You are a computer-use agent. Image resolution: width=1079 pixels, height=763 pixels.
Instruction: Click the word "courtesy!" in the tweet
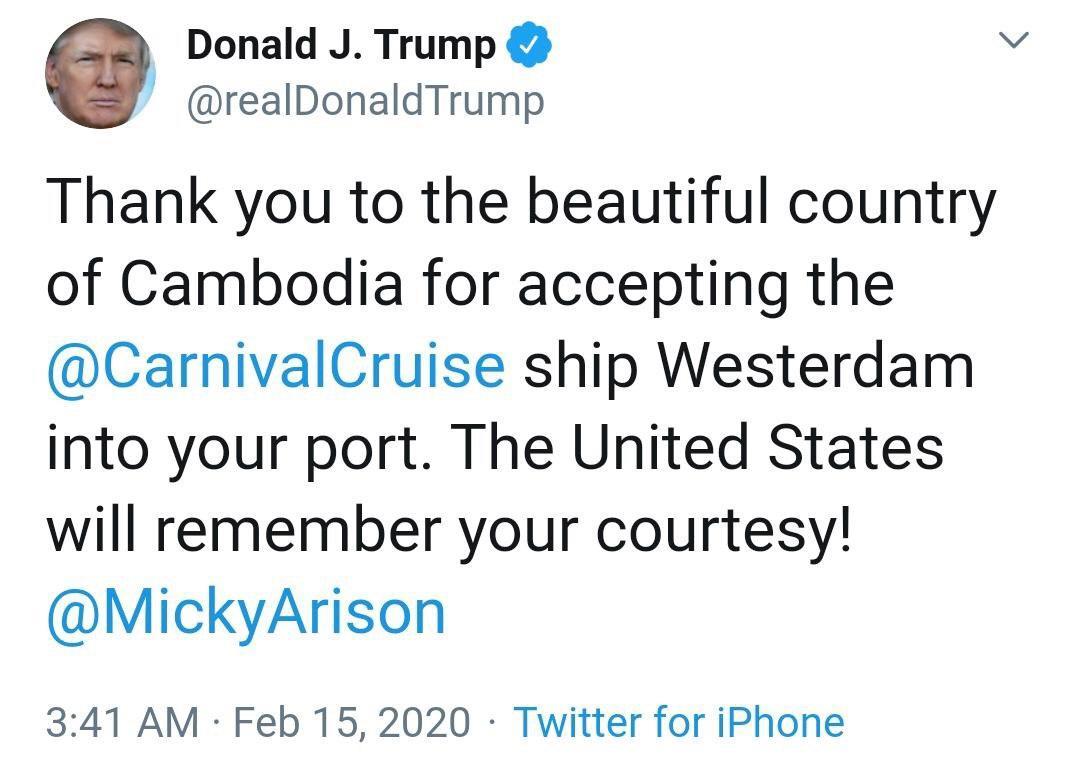[x=724, y=530]
